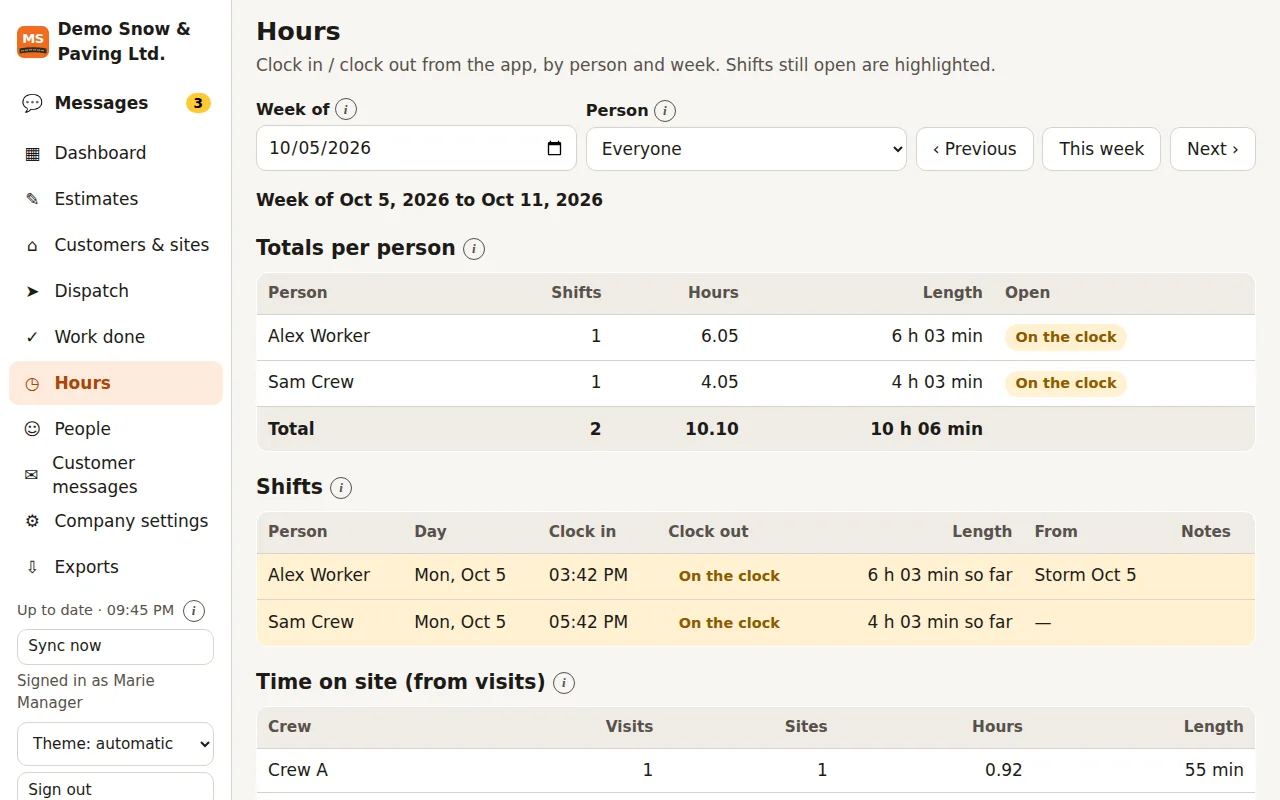This screenshot has width=1280, height=800.
Task: Advance to the Next week
Action: pyautogui.click(x=1213, y=149)
